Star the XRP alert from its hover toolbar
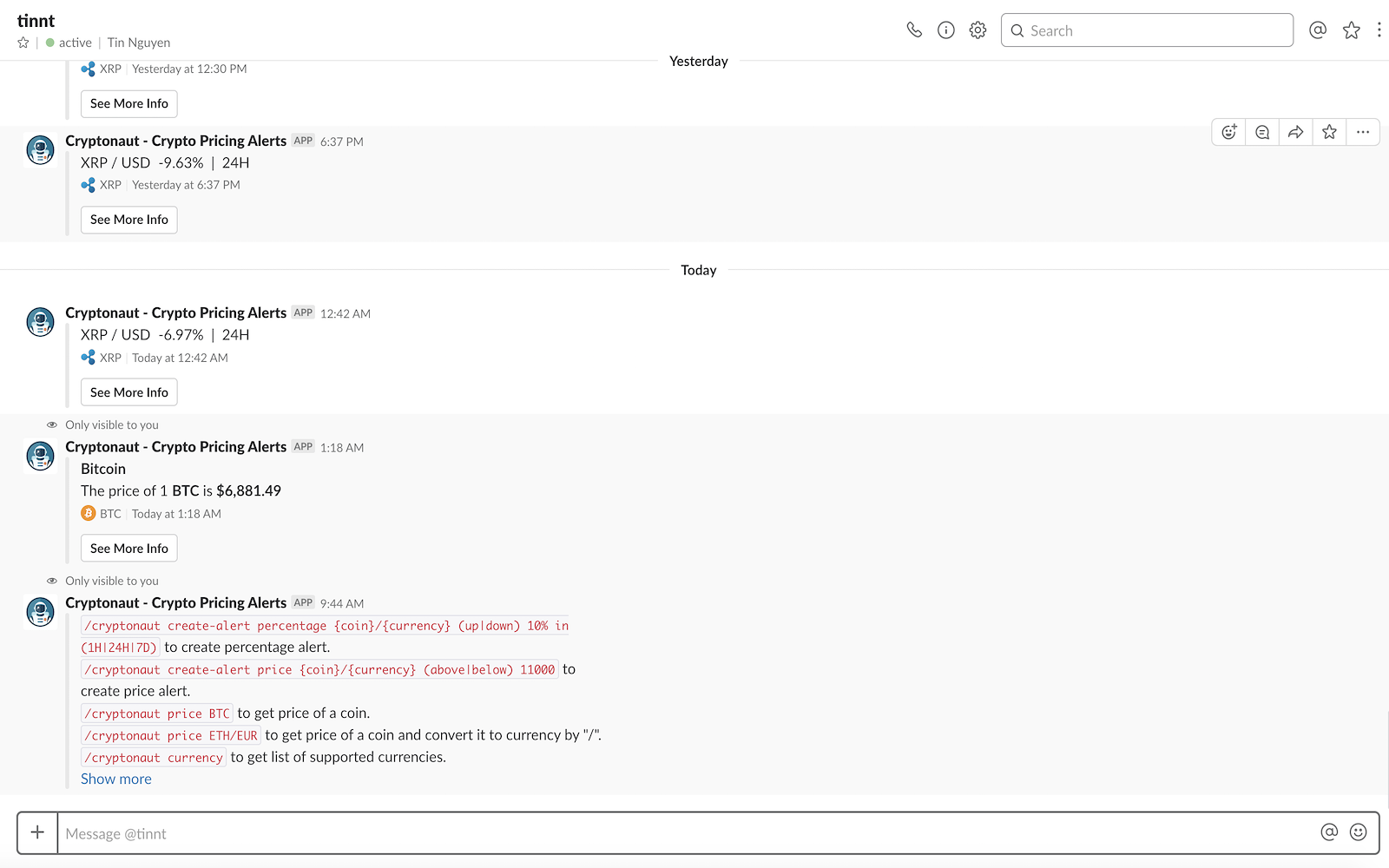 1328,131
